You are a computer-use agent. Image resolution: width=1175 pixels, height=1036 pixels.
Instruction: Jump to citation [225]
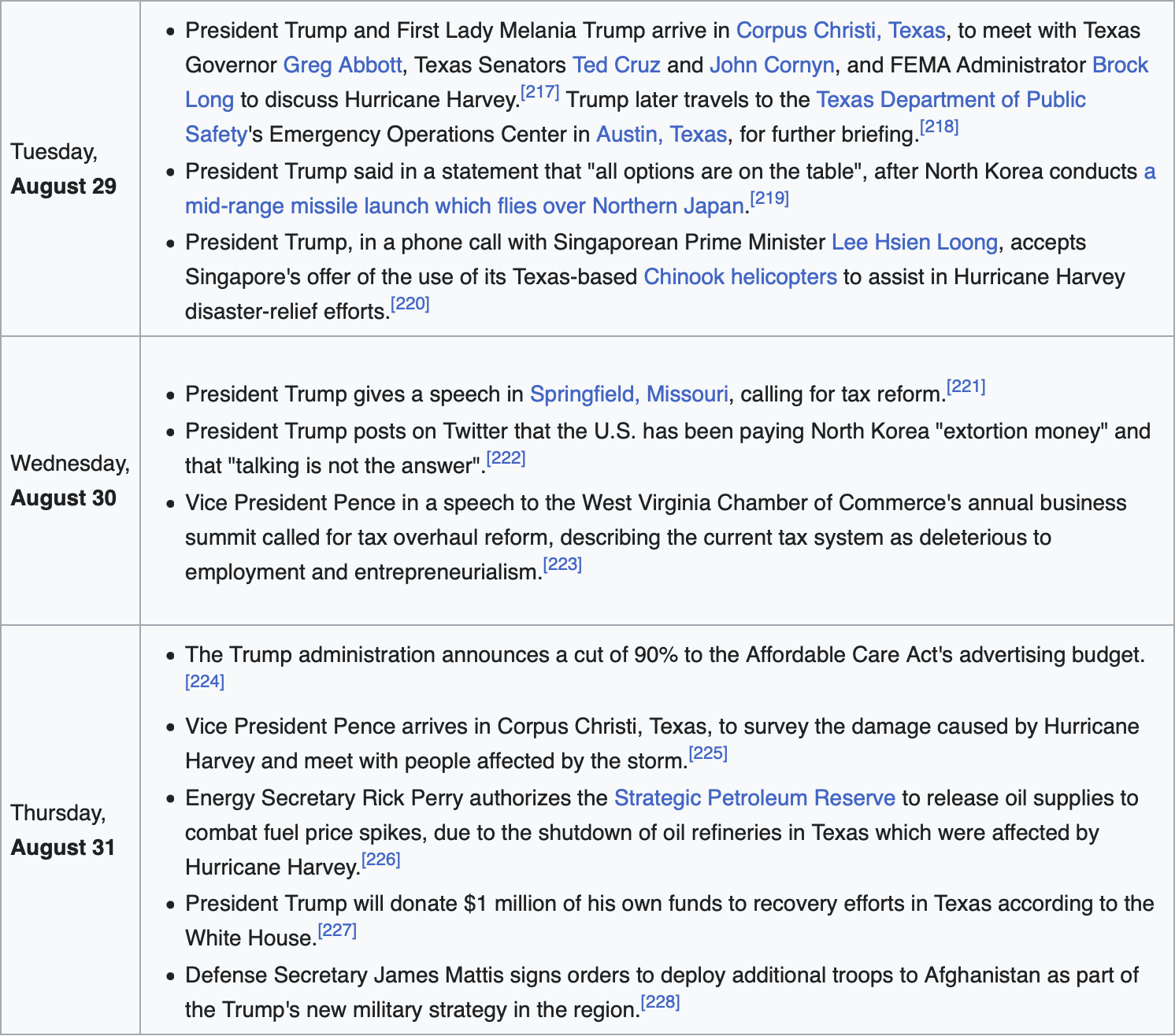[708, 753]
